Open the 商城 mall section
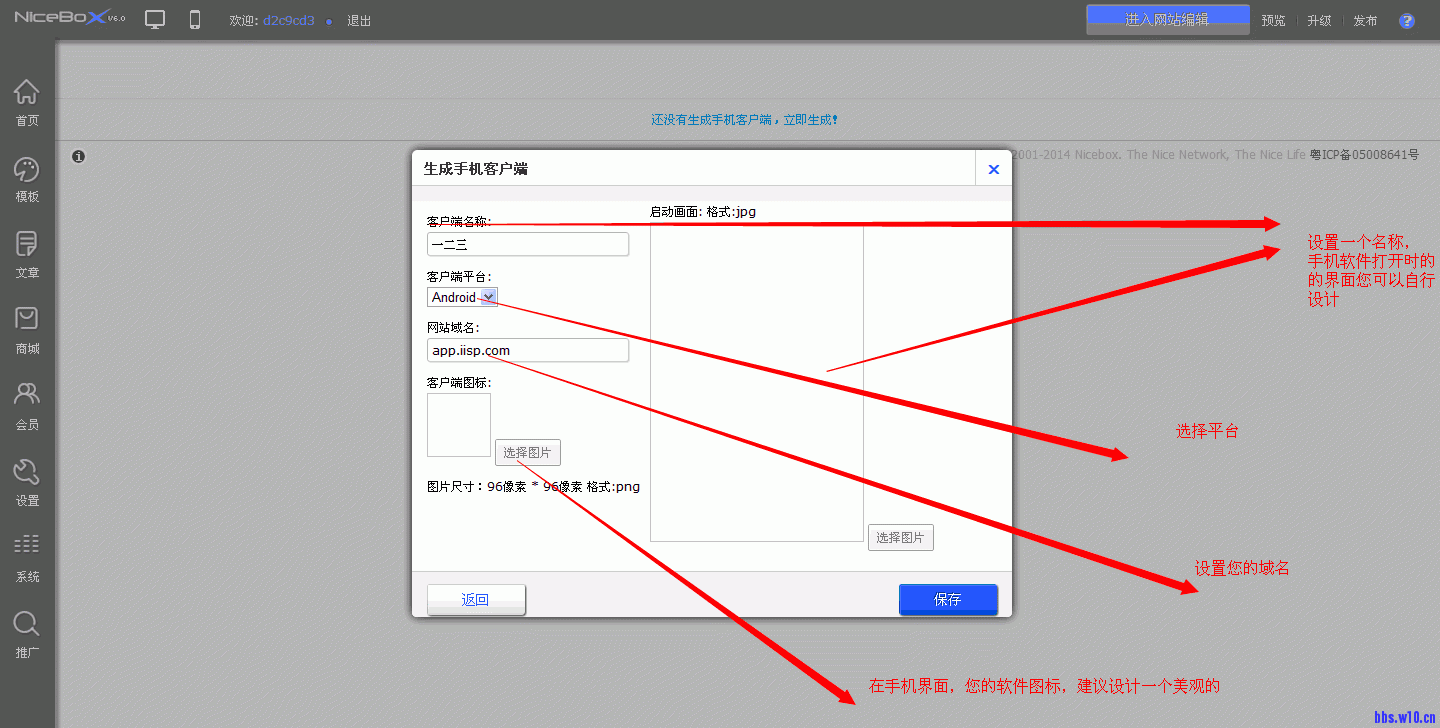 pos(27,328)
